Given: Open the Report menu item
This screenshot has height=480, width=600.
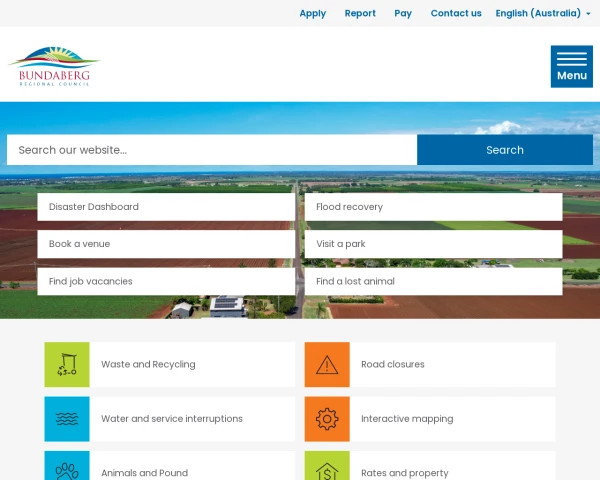Looking at the screenshot, I should tap(360, 13).
